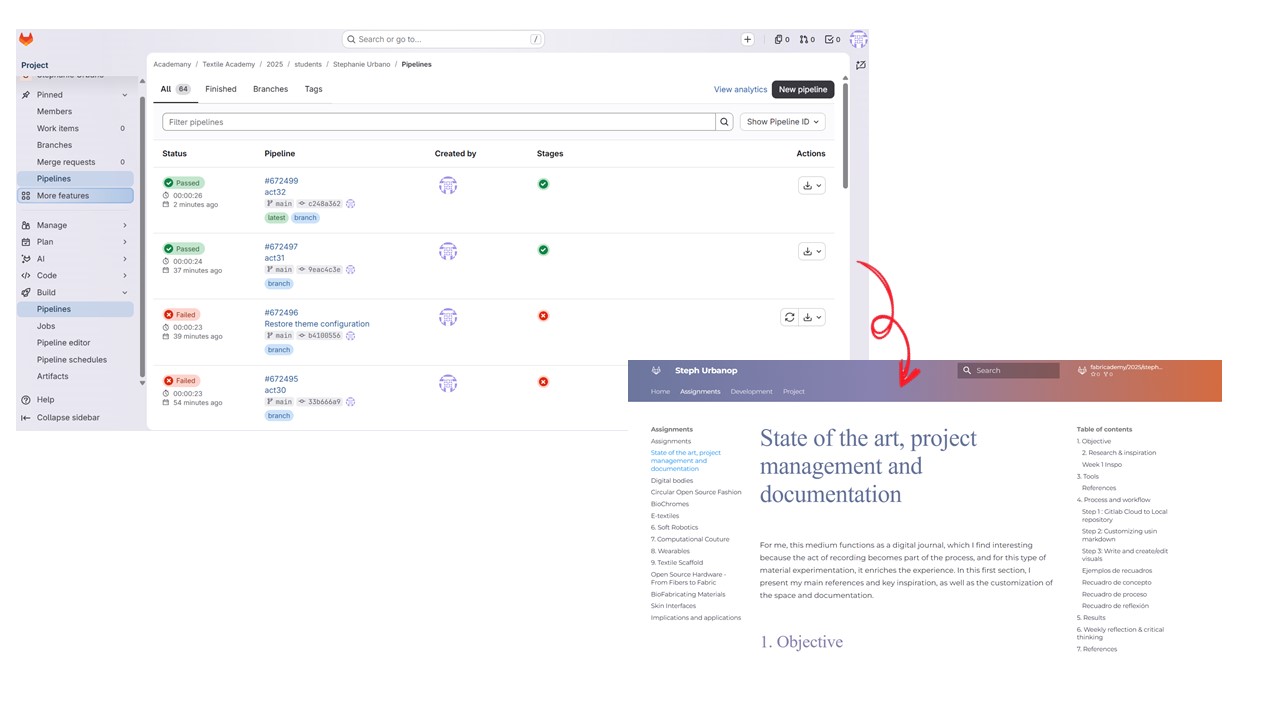Click the creator avatar for pipeline #672499
The height and width of the screenshot is (720, 1280).
[x=448, y=185]
